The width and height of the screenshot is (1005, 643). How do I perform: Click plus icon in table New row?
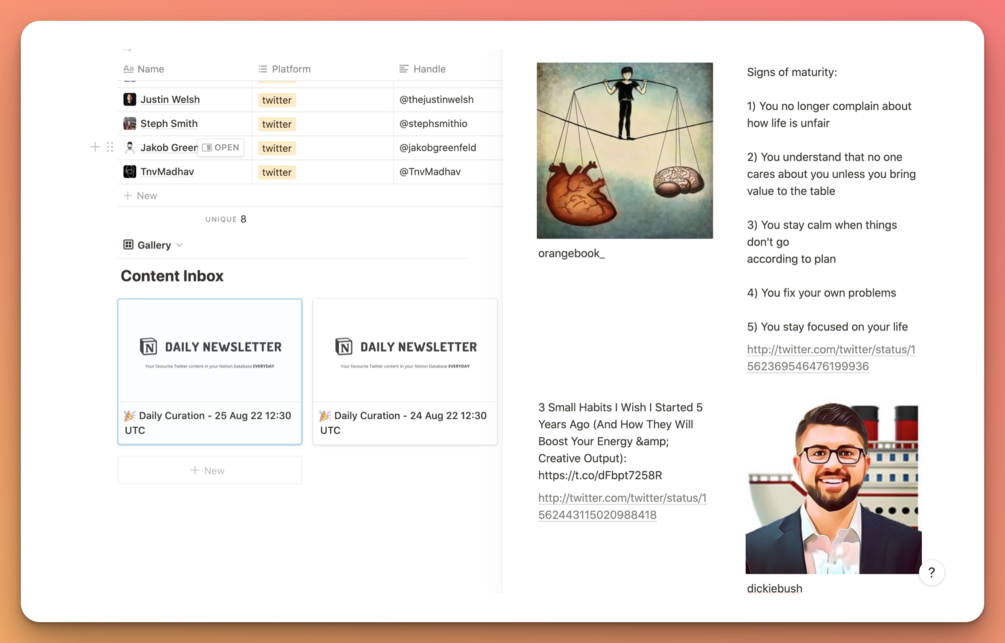click(128, 196)
